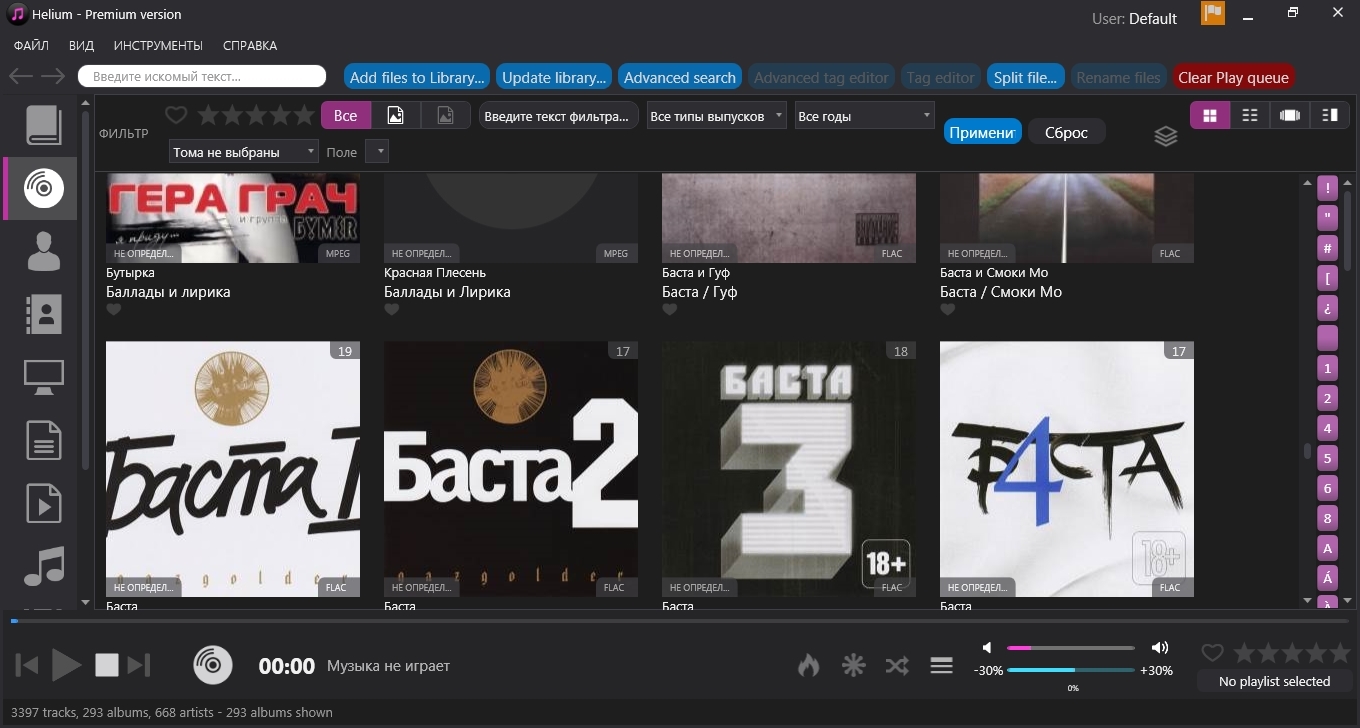Start playback with the Play button
The width and height of the screenshot is (1360, 728).
click(66, 665)
